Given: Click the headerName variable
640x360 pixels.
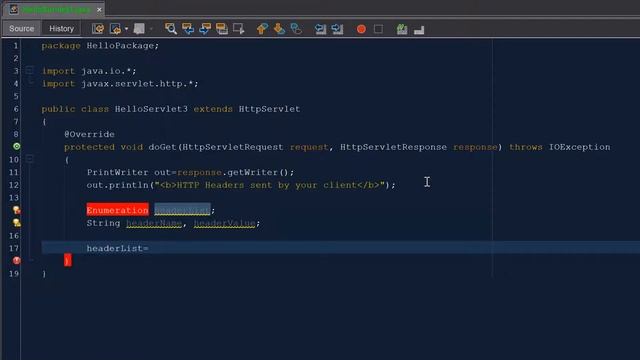Looking at the screenshot, I should pyautogui.click(x=154, y=223).
